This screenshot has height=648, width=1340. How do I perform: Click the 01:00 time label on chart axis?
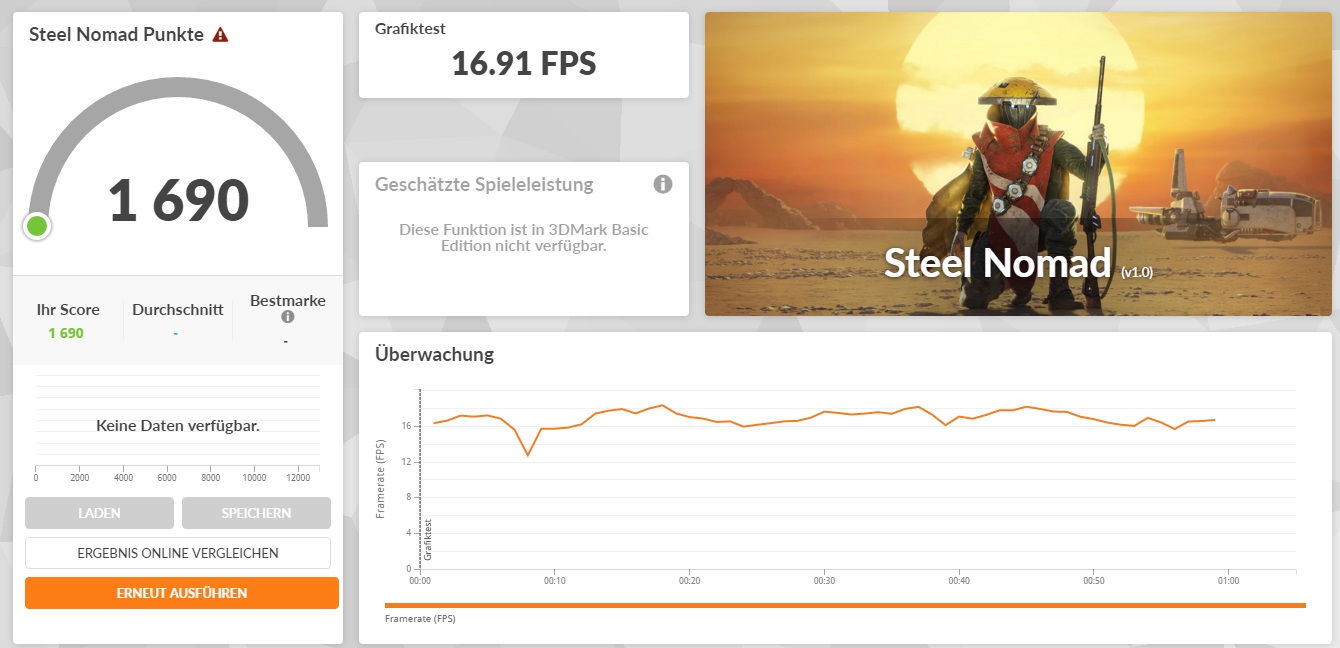point(1228,580)
